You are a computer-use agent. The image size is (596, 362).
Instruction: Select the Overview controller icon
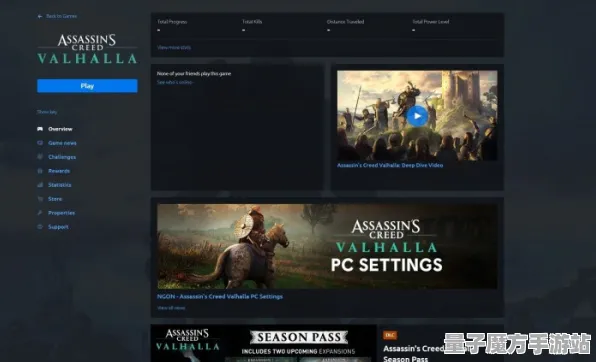click(40, 129)
